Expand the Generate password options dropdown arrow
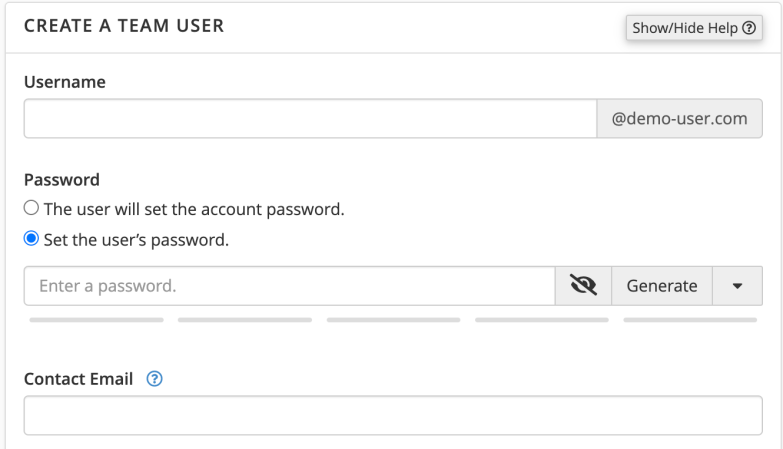The image size is (783, 449). click(738, 286)
